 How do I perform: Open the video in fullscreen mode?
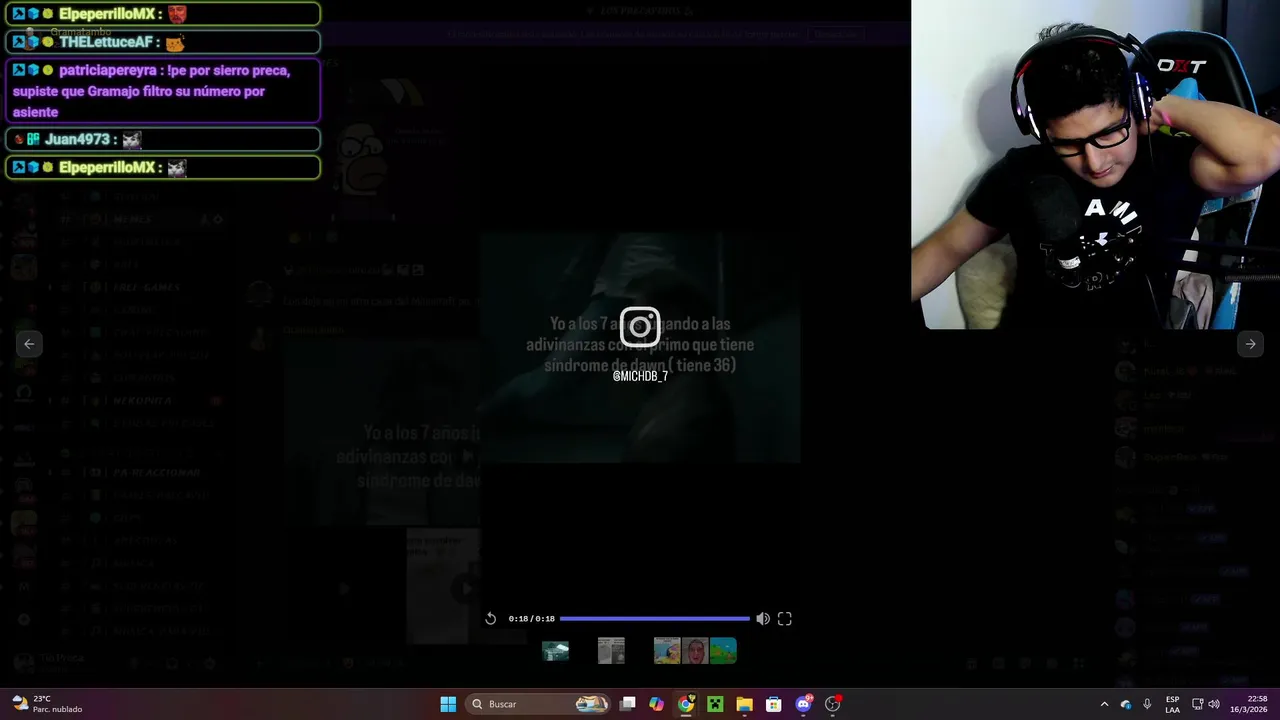coord(785,619)
